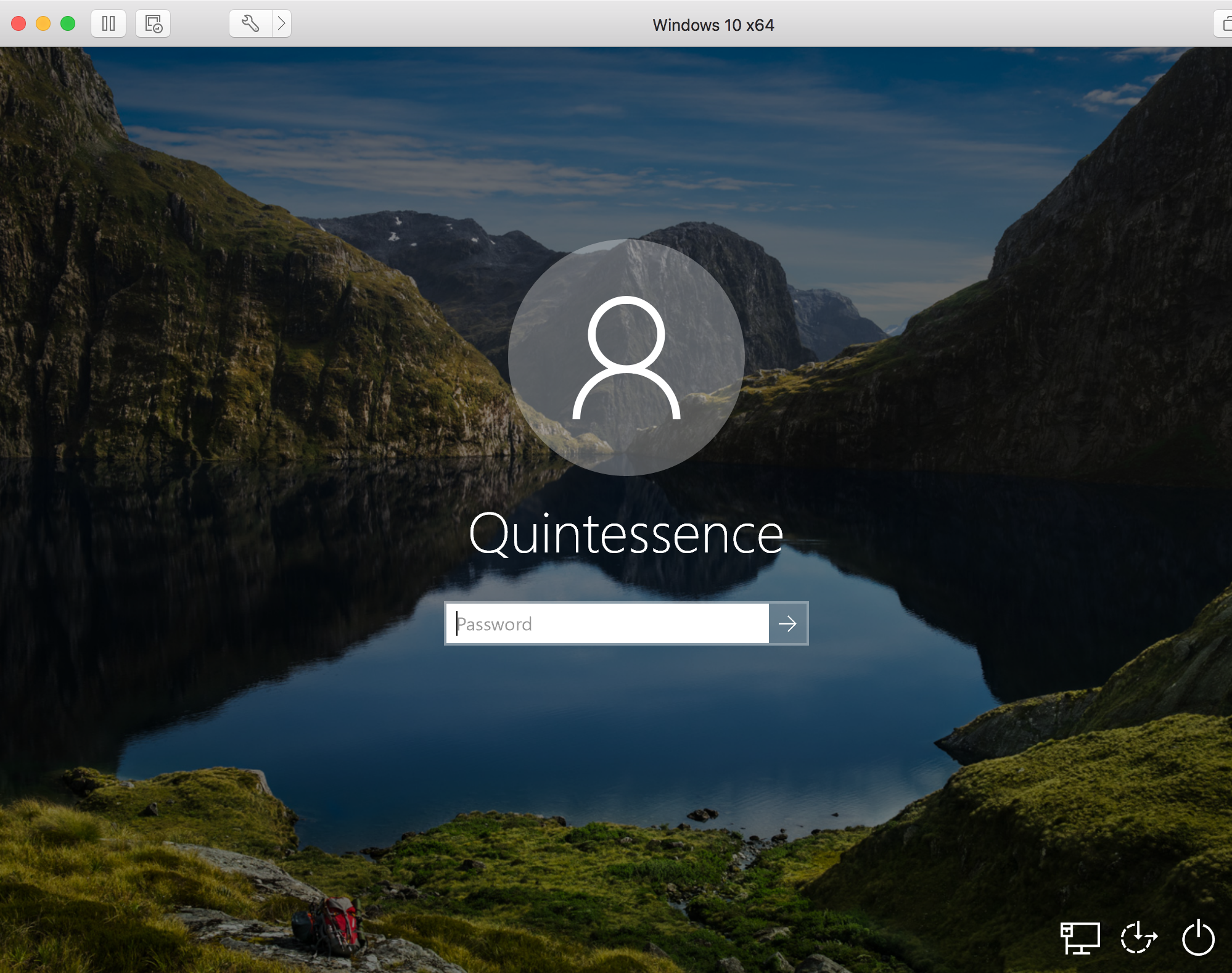Expand the toolbar chevron next to wrench
The width and height of the screenshot is (1232, 973).
[x=282, y=24]
